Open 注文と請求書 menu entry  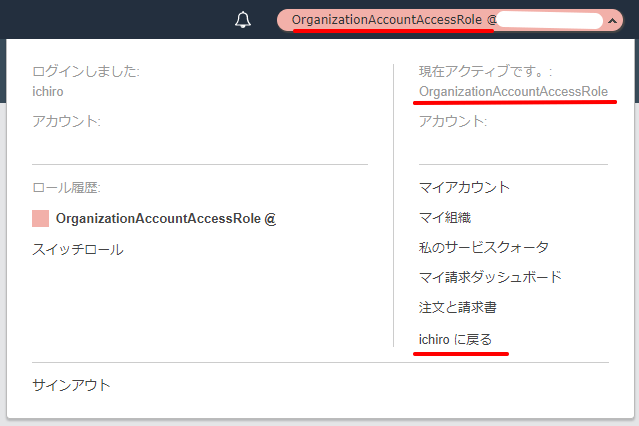(458, 307)
